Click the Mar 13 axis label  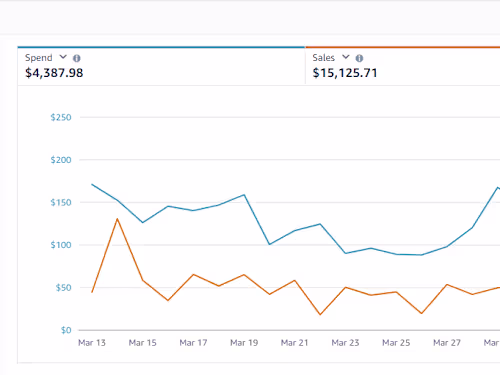point(92,343)
